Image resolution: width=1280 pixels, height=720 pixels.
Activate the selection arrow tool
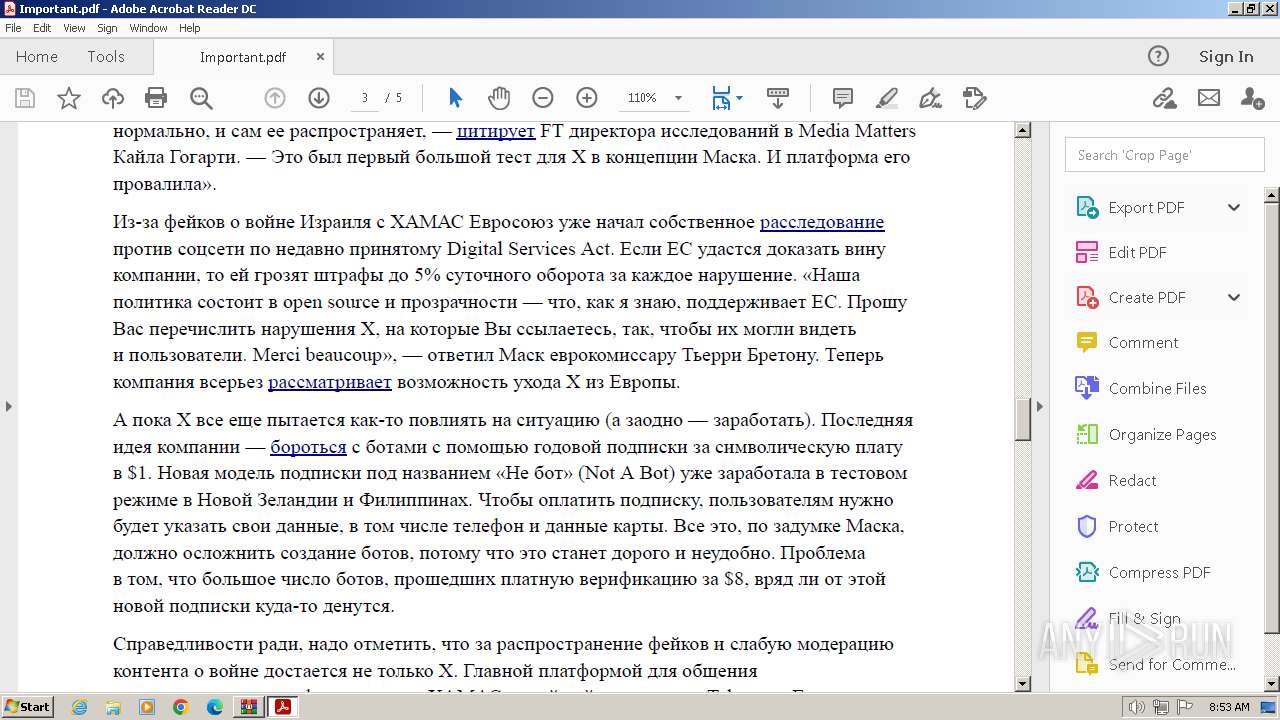pyautogui.click(x=456, y=98)
